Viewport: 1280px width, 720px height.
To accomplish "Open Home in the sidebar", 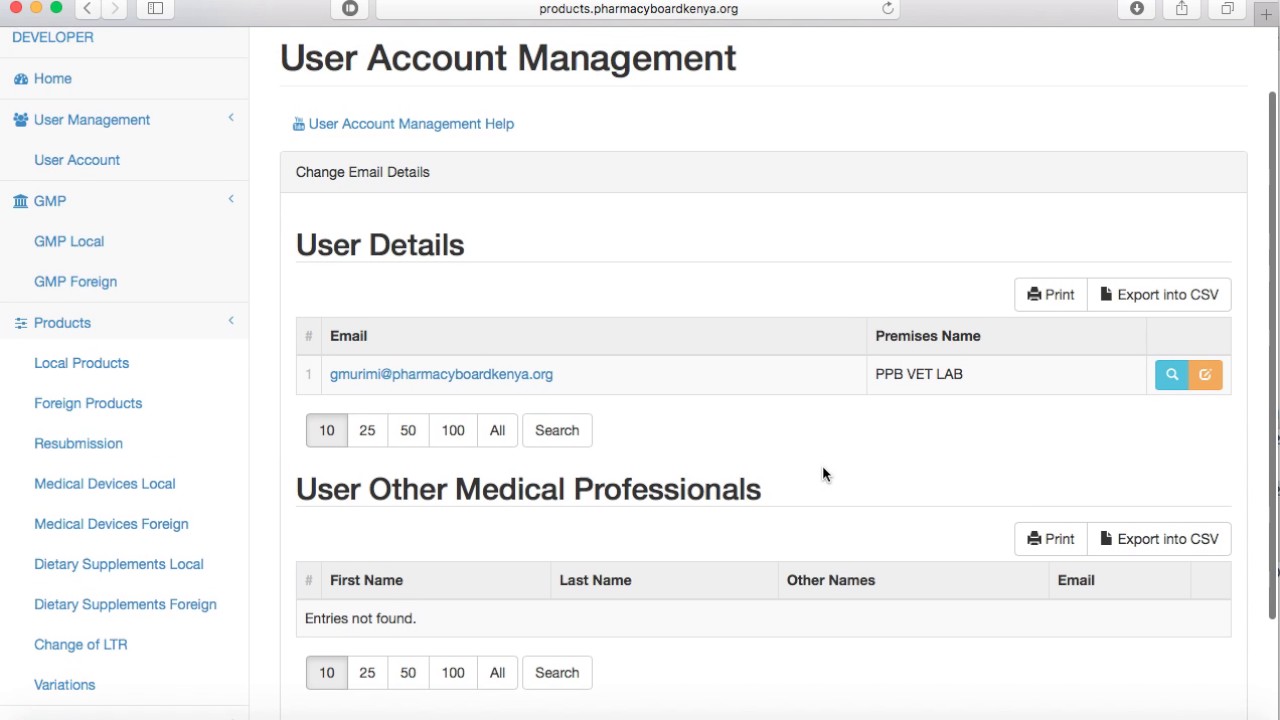I will [52, 78].
